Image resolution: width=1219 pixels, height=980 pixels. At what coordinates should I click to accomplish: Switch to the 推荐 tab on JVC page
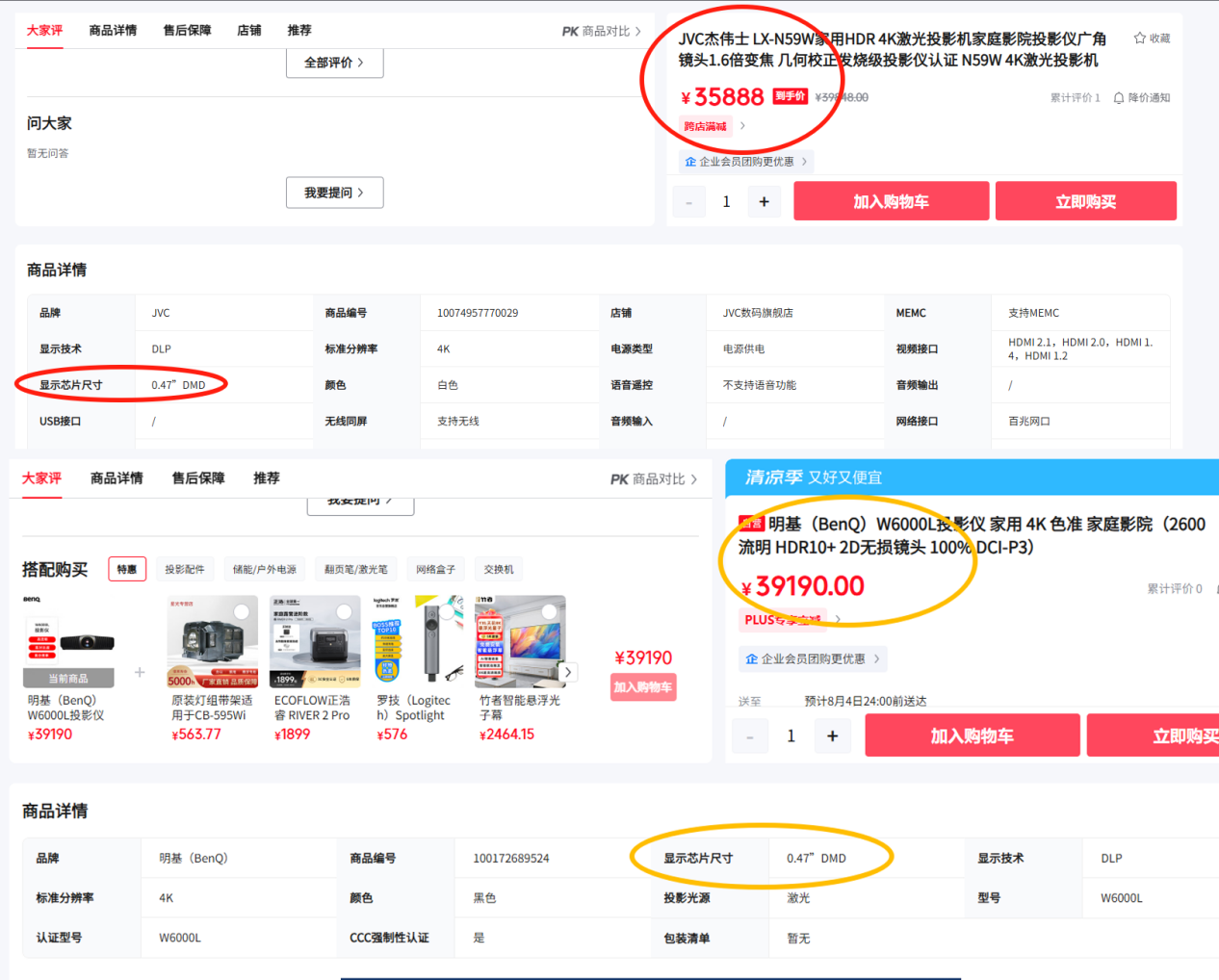[x=299, y=31]
